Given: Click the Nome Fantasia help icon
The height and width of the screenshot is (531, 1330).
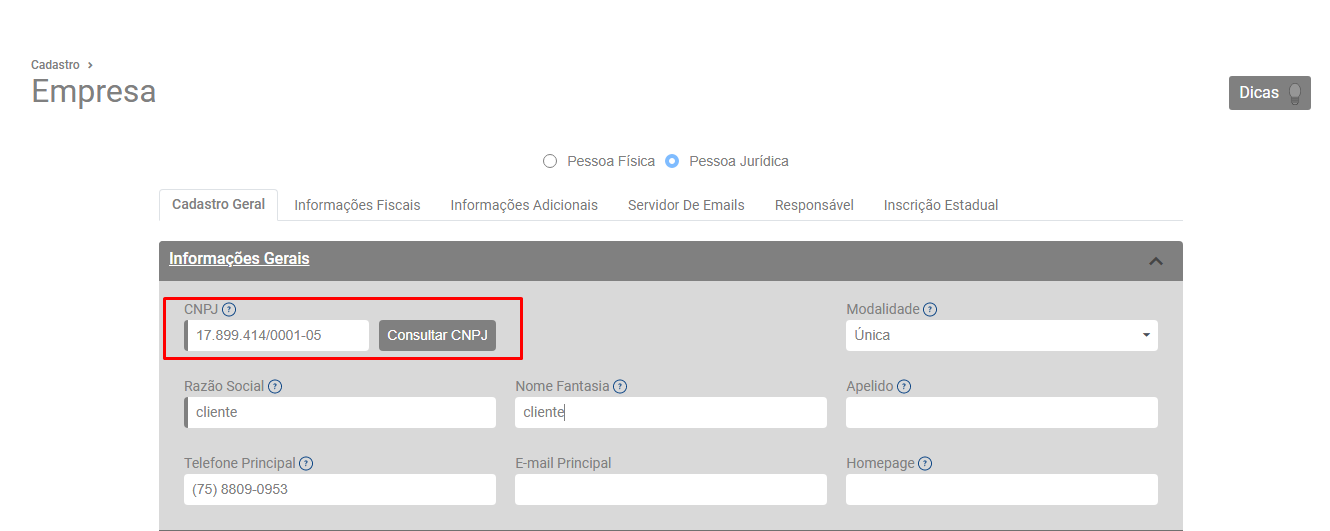Looking at the screenshot, I should tap(620, 387).
